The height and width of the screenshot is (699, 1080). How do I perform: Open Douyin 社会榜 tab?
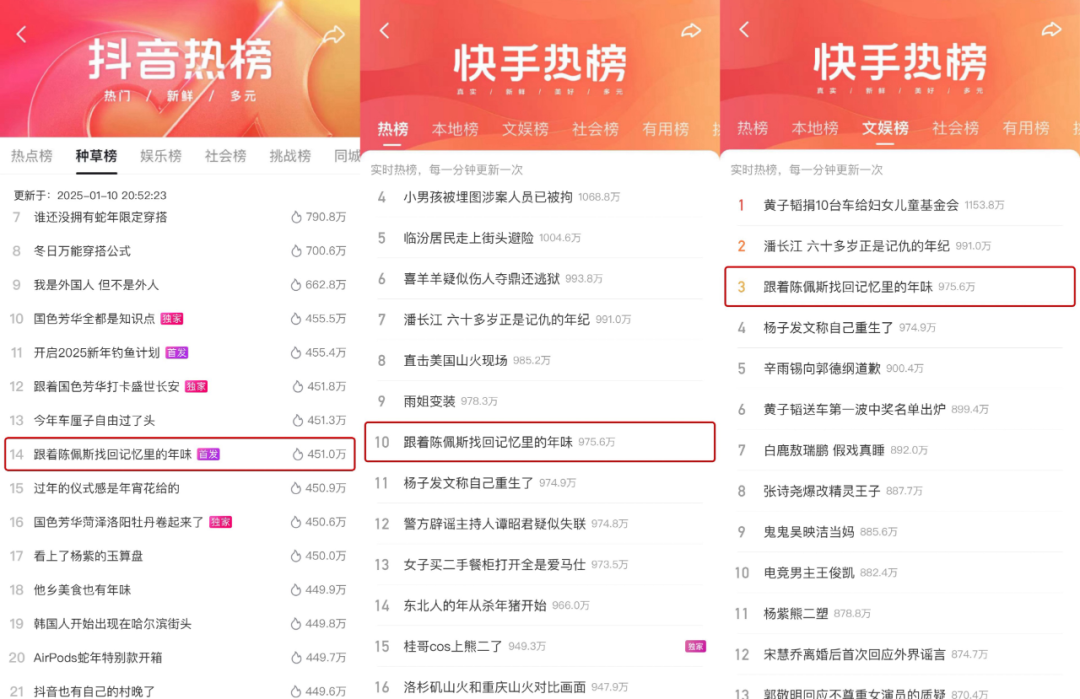(226, 156)
